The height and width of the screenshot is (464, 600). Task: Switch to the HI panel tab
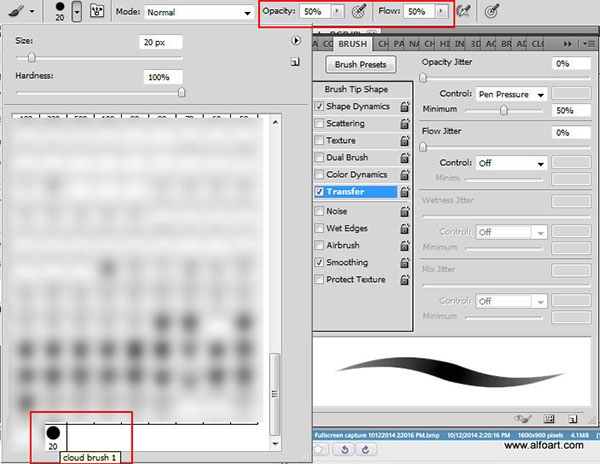click(445, 44)
